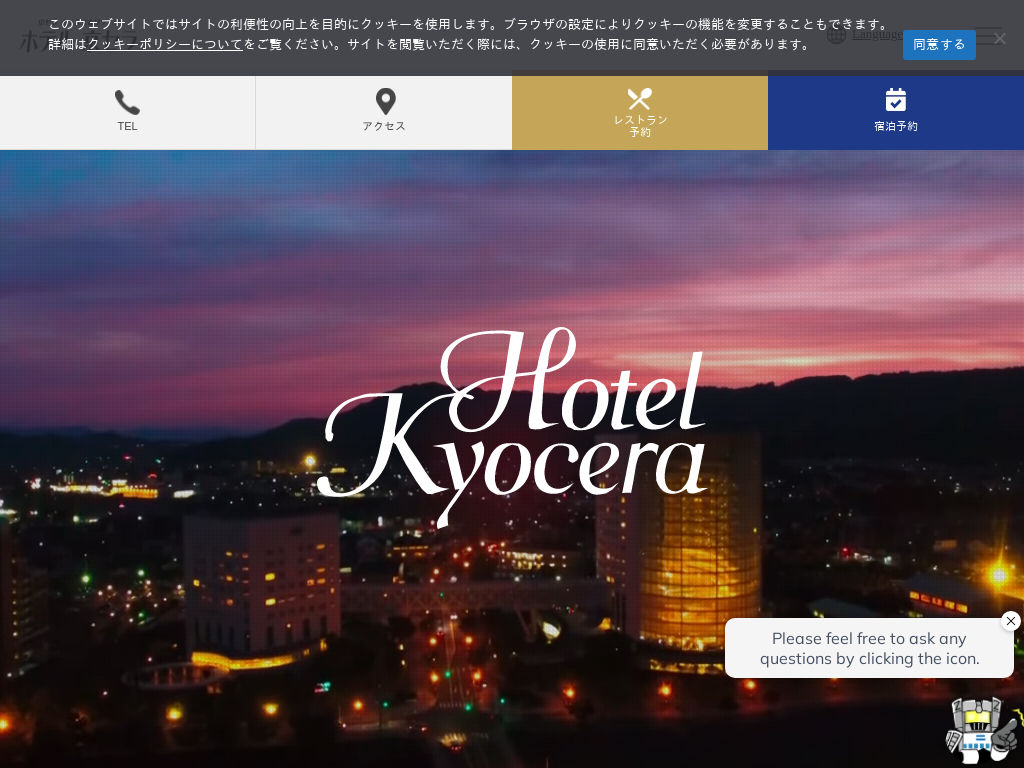1024x768 pixels.
Task: Open レストラン予約 restaurant reservation
Action: pyautogui.click(x=640, y=112)
